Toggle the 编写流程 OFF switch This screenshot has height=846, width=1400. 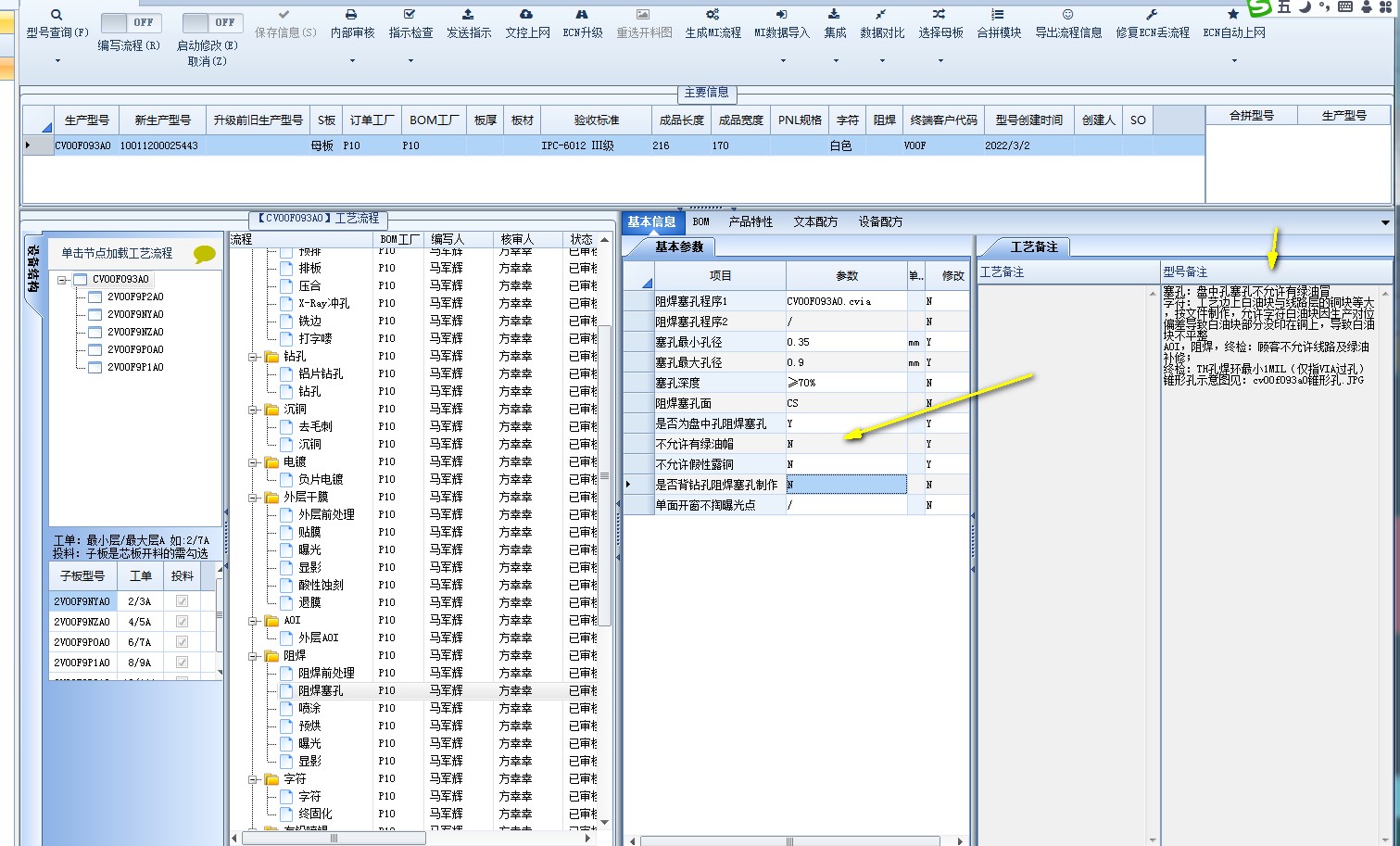click(x=130, y=22)
